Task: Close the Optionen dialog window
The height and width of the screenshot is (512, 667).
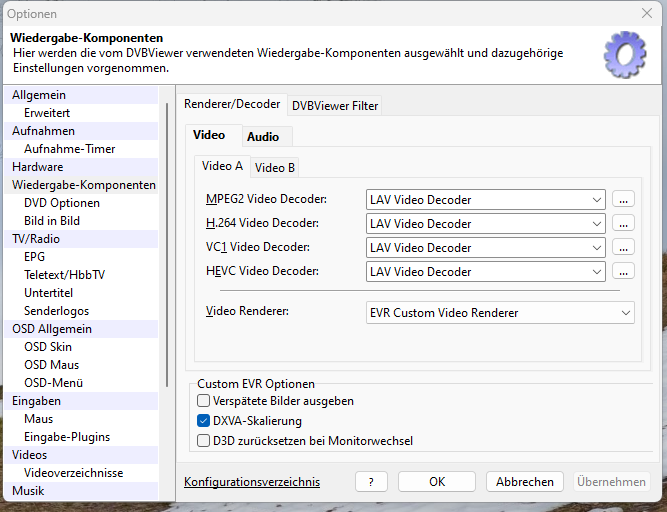Action: [645, 14]
